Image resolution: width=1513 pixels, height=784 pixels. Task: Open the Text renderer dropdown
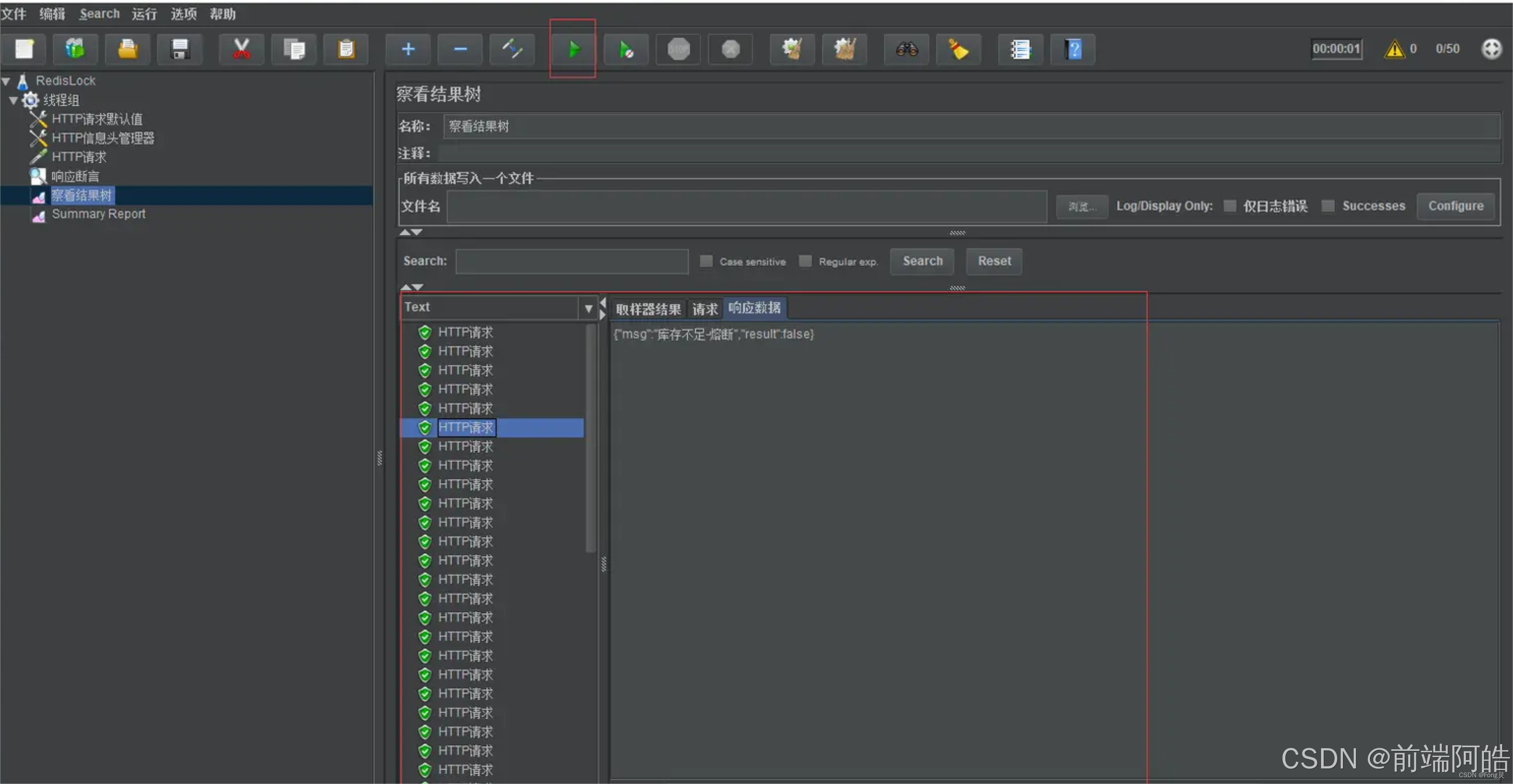[x=588, y=308]
